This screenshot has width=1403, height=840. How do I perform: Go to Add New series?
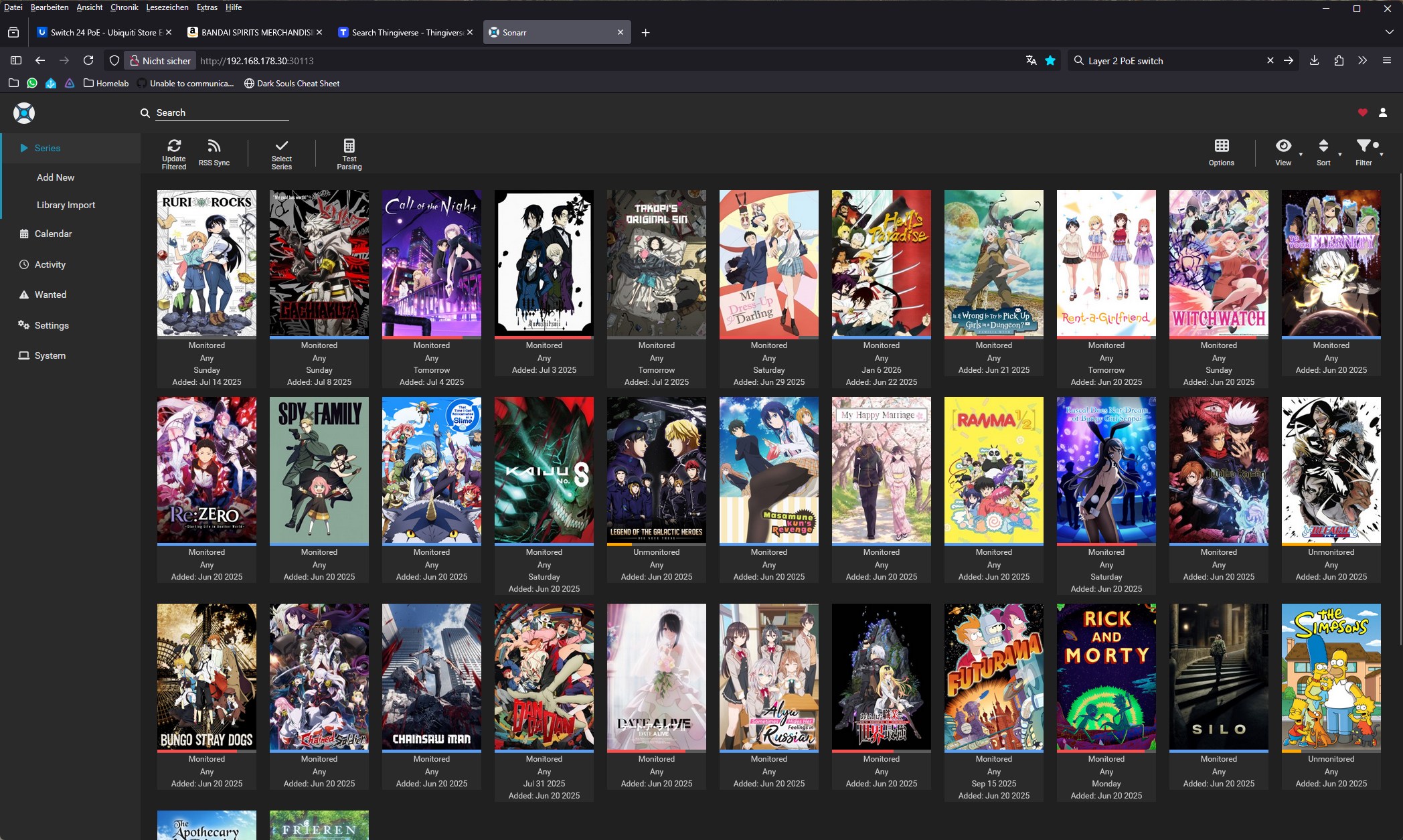[56, 177]
